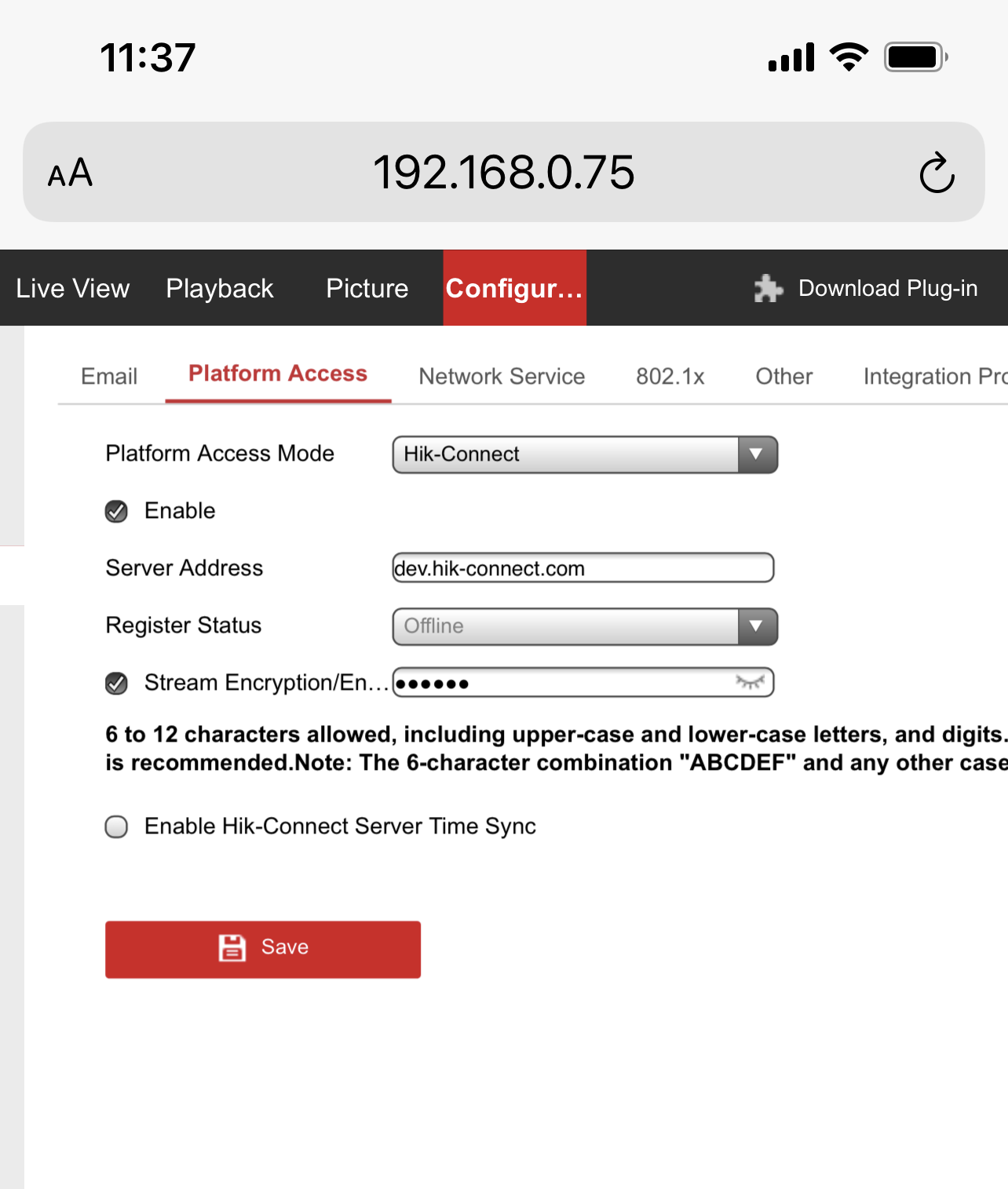Image resolution: width=1008 pixels, height=1189 pixels.
Task: Switch to the 802.1x tab
Action: tap(670, 377)
